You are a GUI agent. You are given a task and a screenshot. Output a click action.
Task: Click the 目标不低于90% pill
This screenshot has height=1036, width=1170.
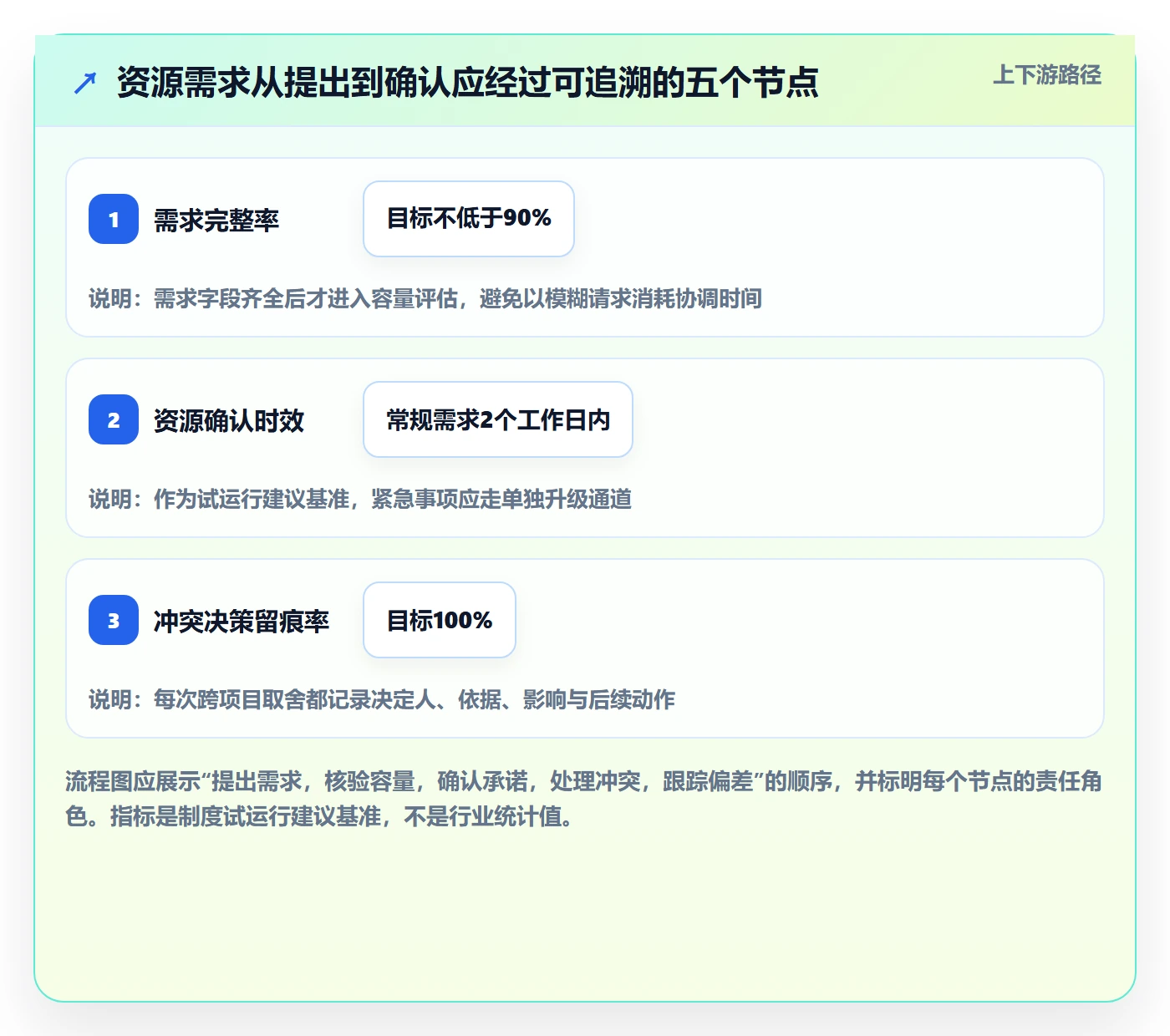(x=469, y=219)
